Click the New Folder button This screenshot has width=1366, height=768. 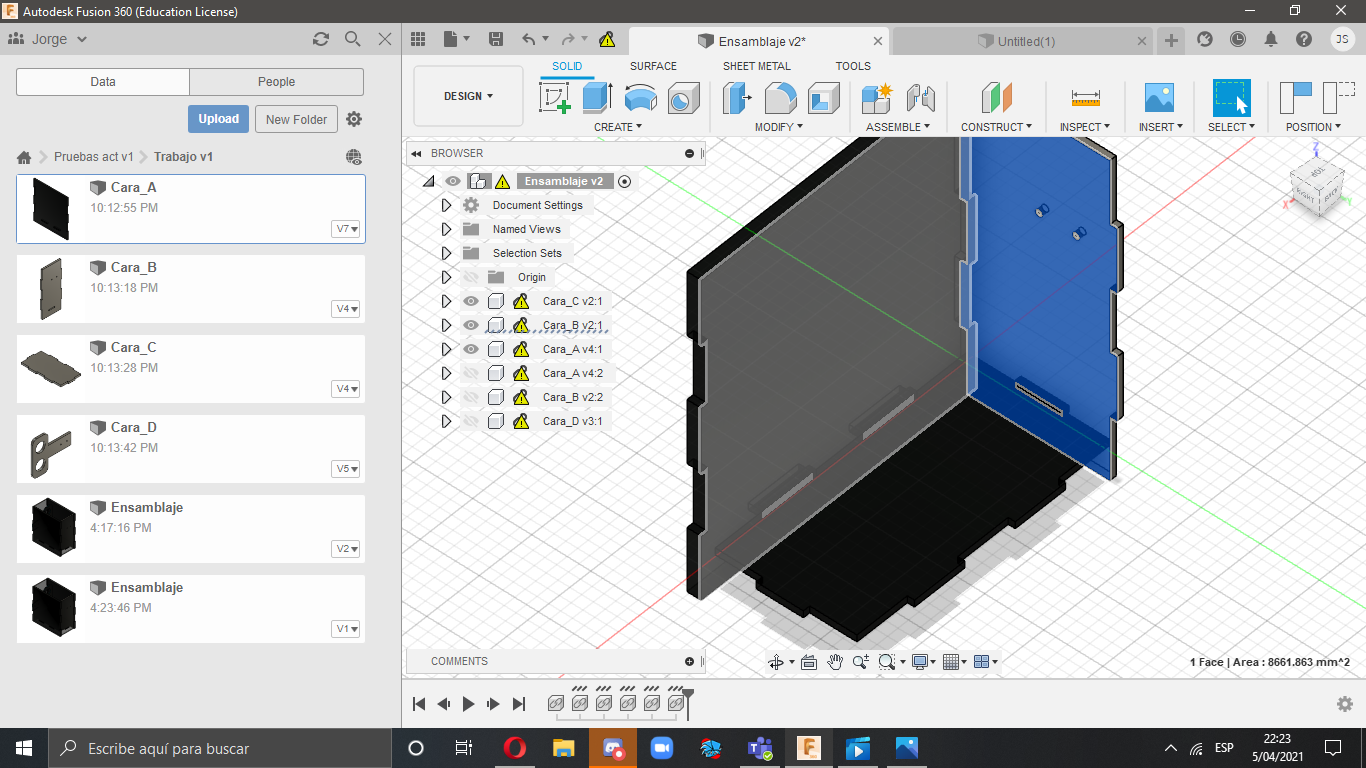(296, 119)
